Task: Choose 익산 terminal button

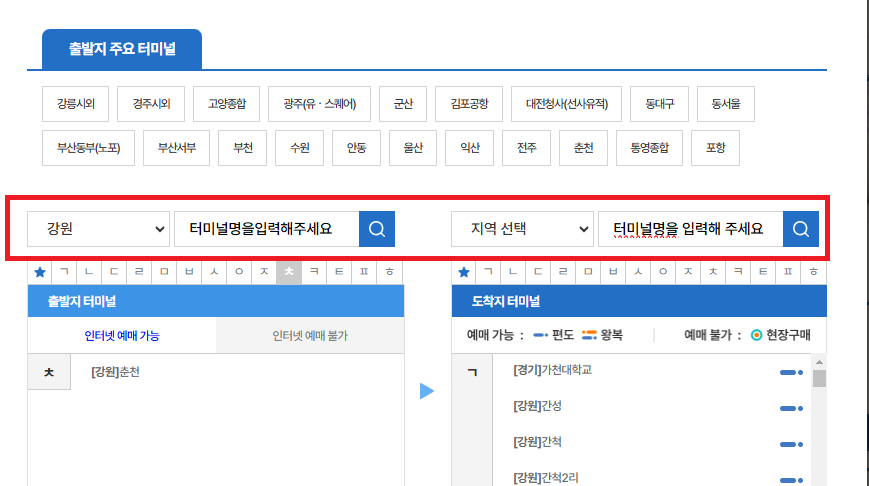Action: point(469,148)
